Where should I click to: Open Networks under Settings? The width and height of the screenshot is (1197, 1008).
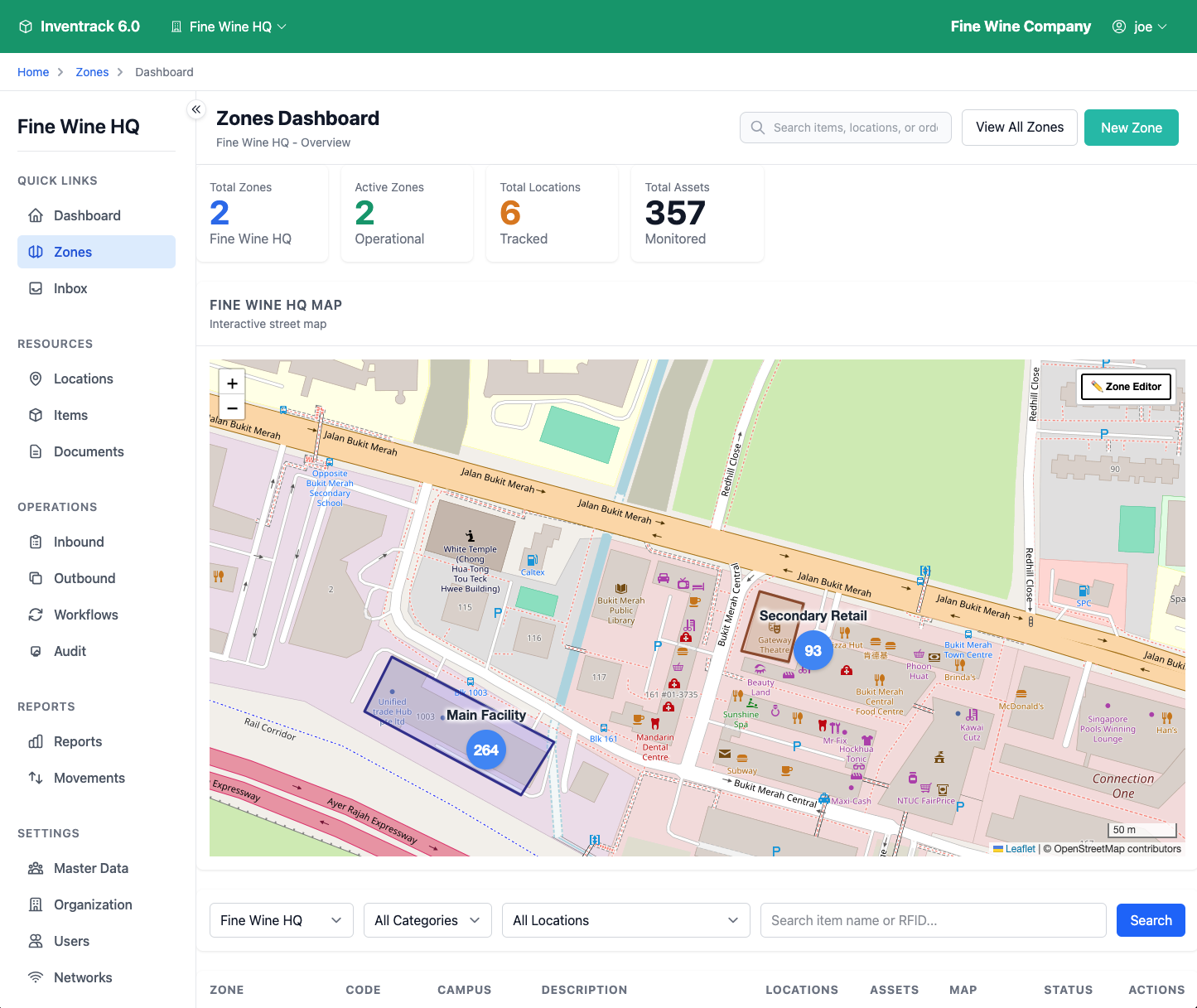(x=96, y=977)
